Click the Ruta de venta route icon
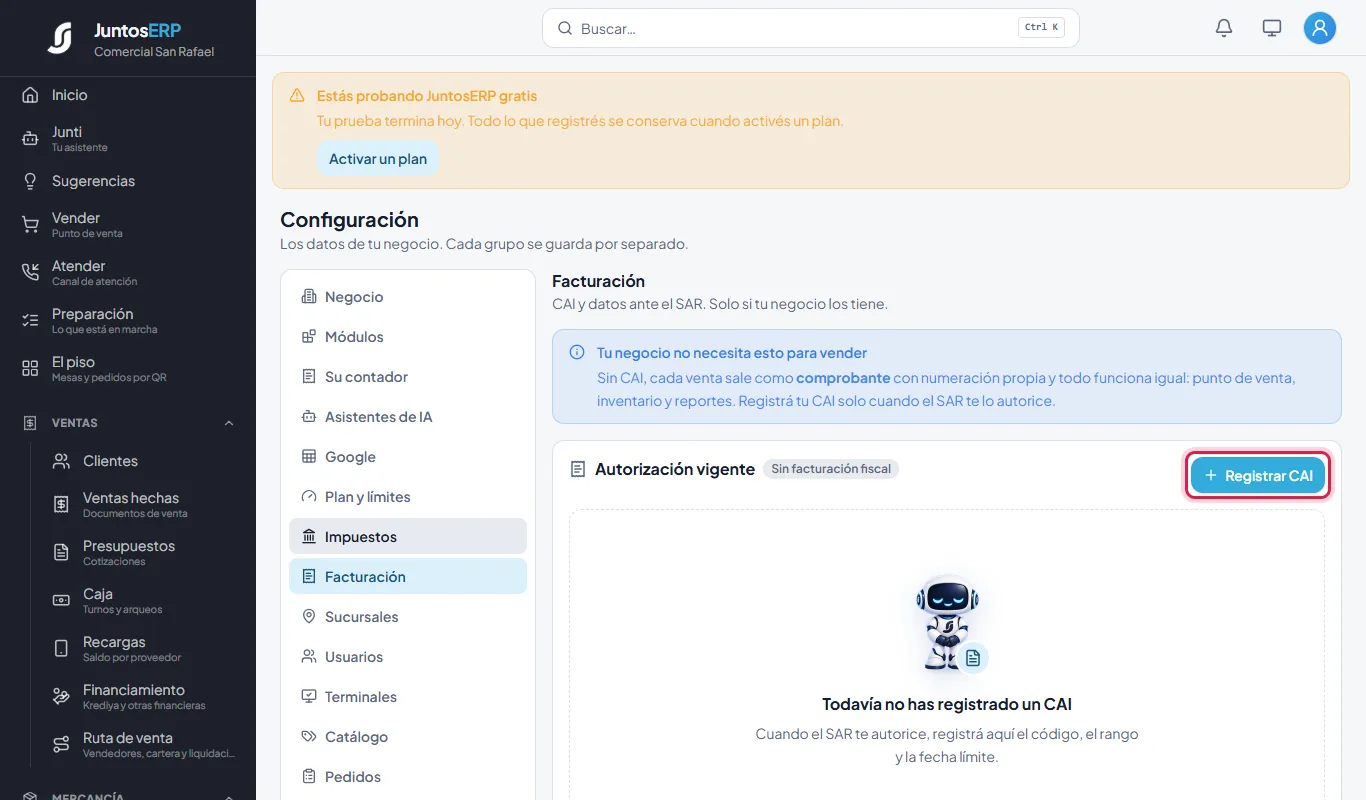This screenshot has width=1366, height=800. coord(61,745)
